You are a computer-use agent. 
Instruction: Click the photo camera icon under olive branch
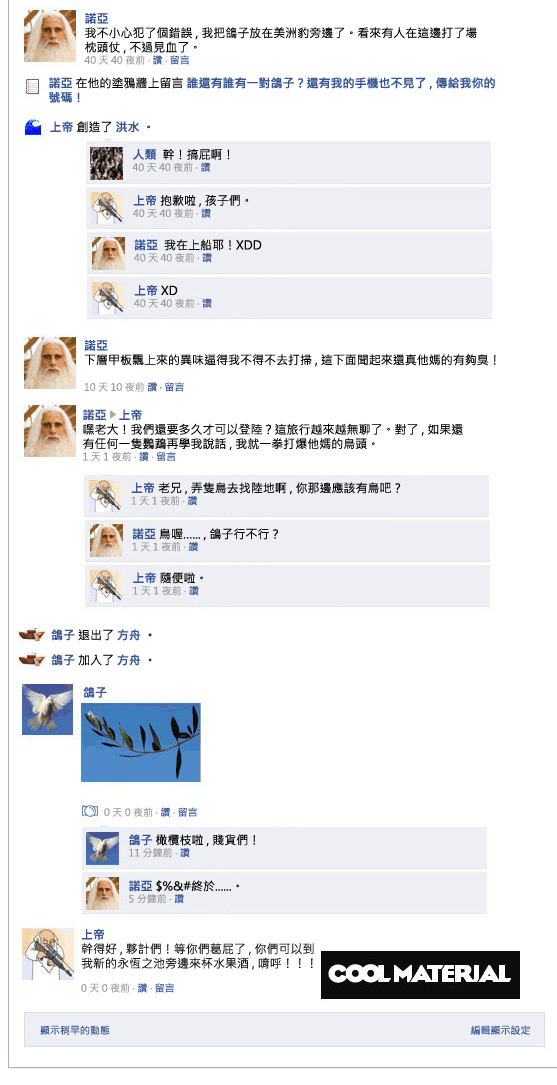90,811
